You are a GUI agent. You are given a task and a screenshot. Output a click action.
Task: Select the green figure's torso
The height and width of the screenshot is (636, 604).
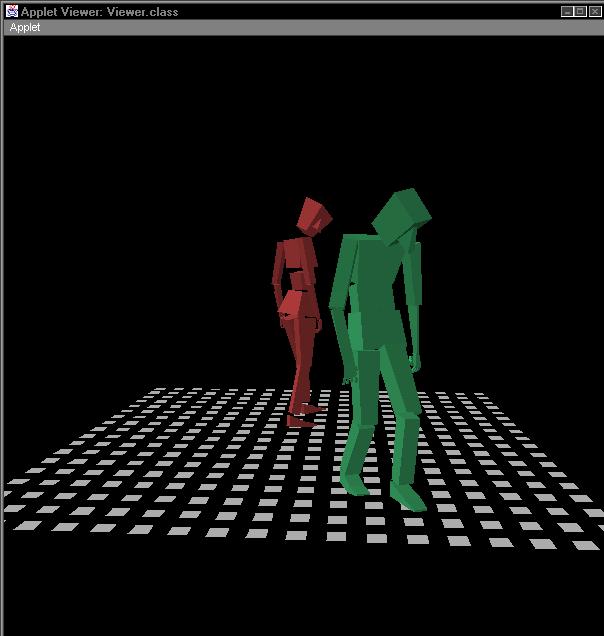coord(374,290)
